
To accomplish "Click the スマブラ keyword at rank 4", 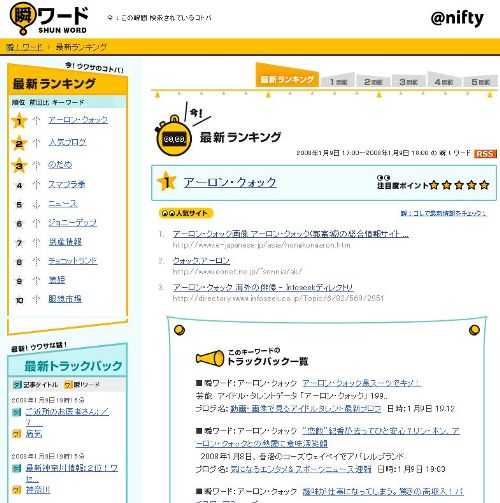I will (67, 184).
